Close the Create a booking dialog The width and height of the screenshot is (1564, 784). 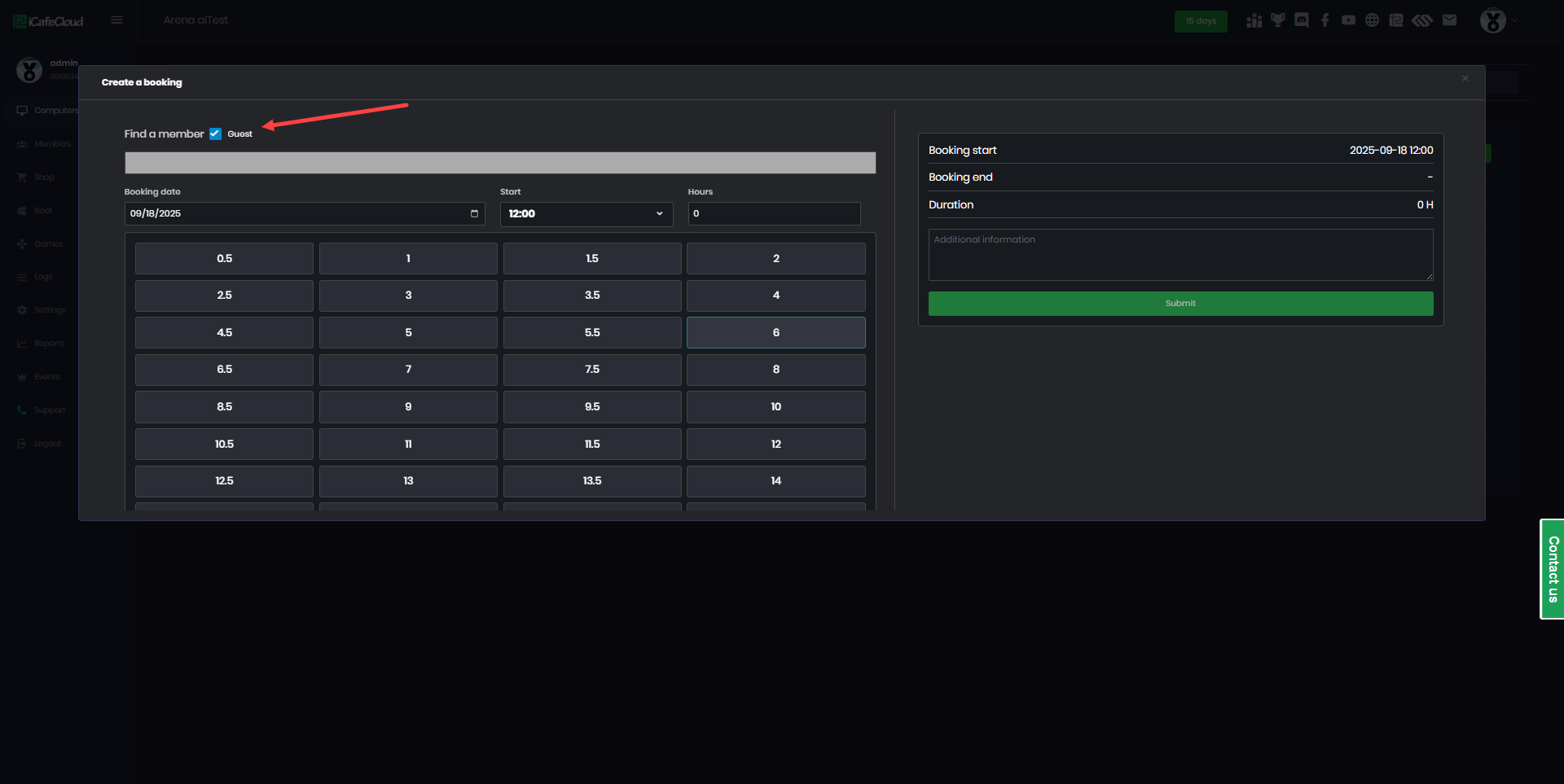[x=1465, y=79]
